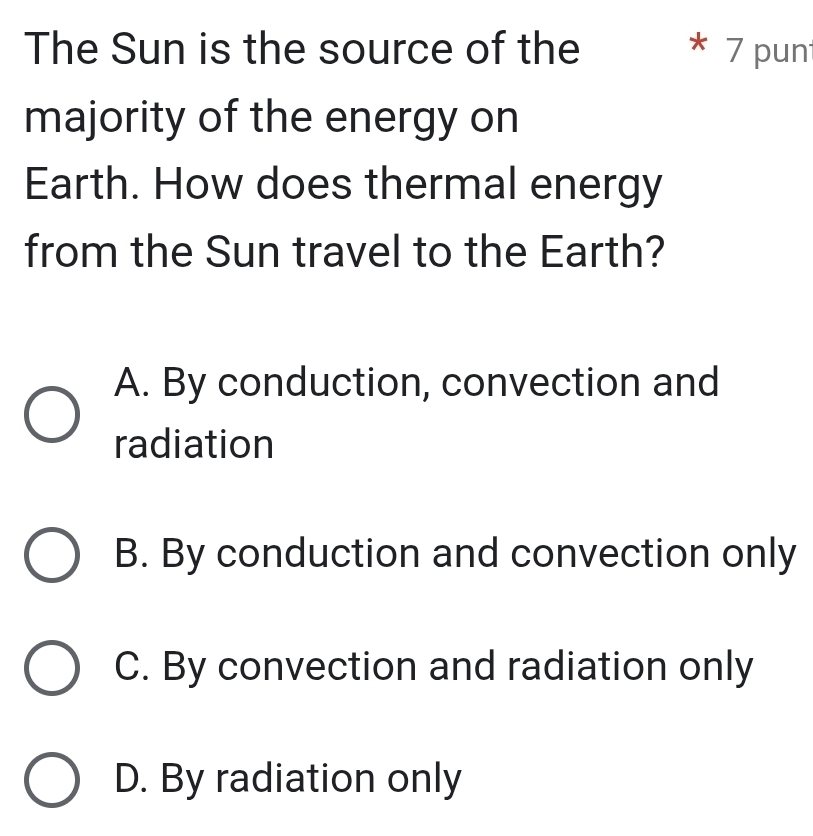Click the "D. By radiation only" label

click(x=288, y=778)
